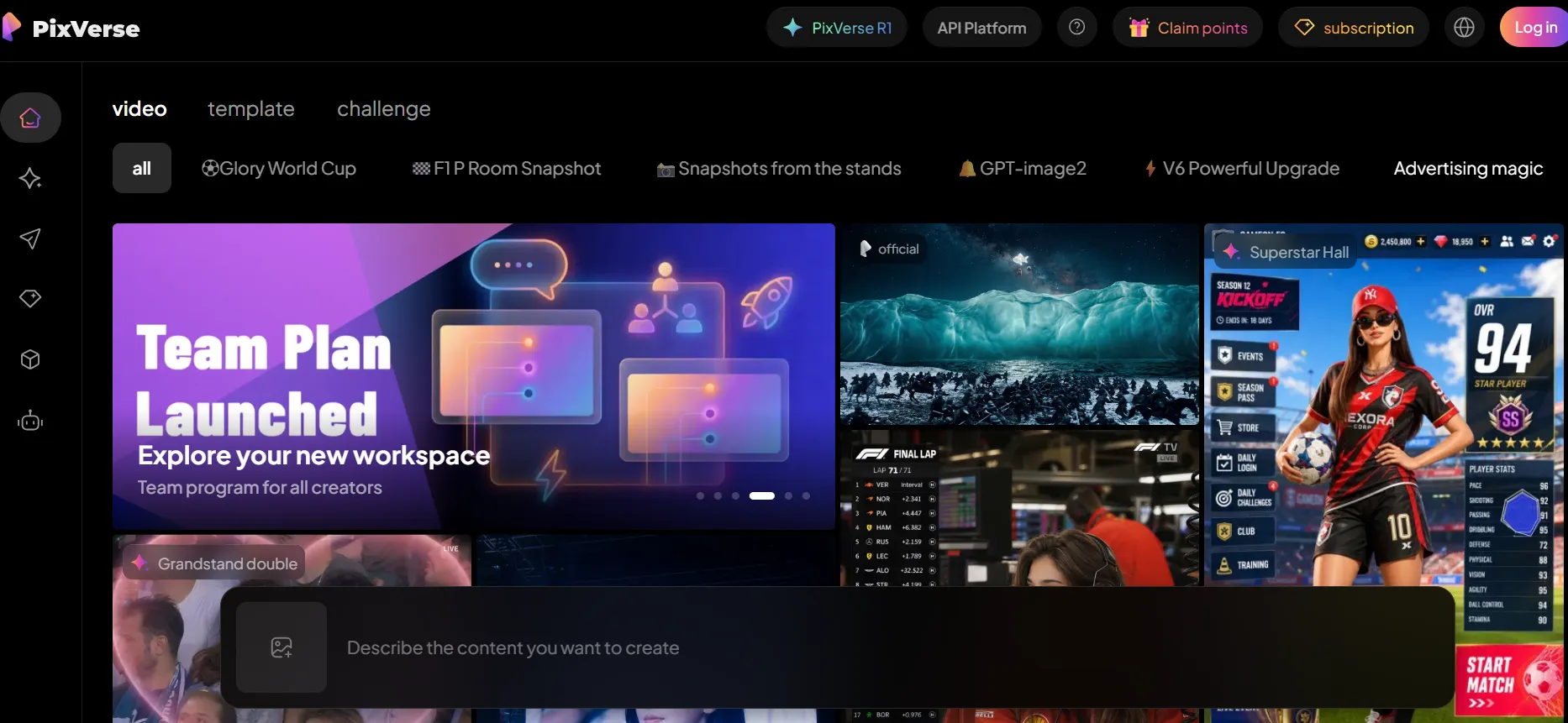Select Glory World Cup category
The height and width of the screenshot is (723, 1568).
point(279,168)
